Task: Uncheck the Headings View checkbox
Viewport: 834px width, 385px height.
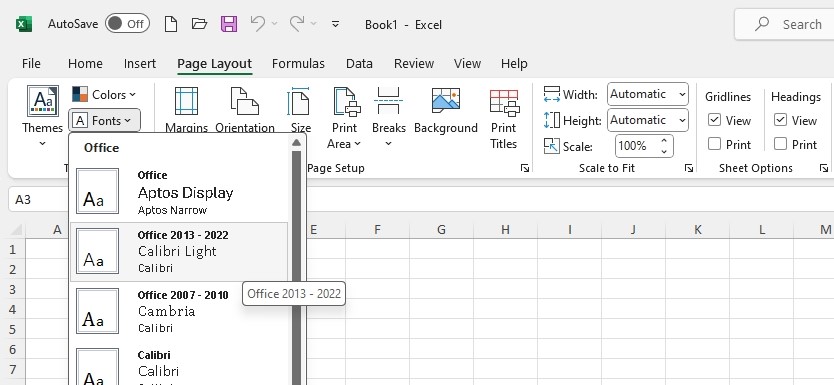Action: pos(780,120)
